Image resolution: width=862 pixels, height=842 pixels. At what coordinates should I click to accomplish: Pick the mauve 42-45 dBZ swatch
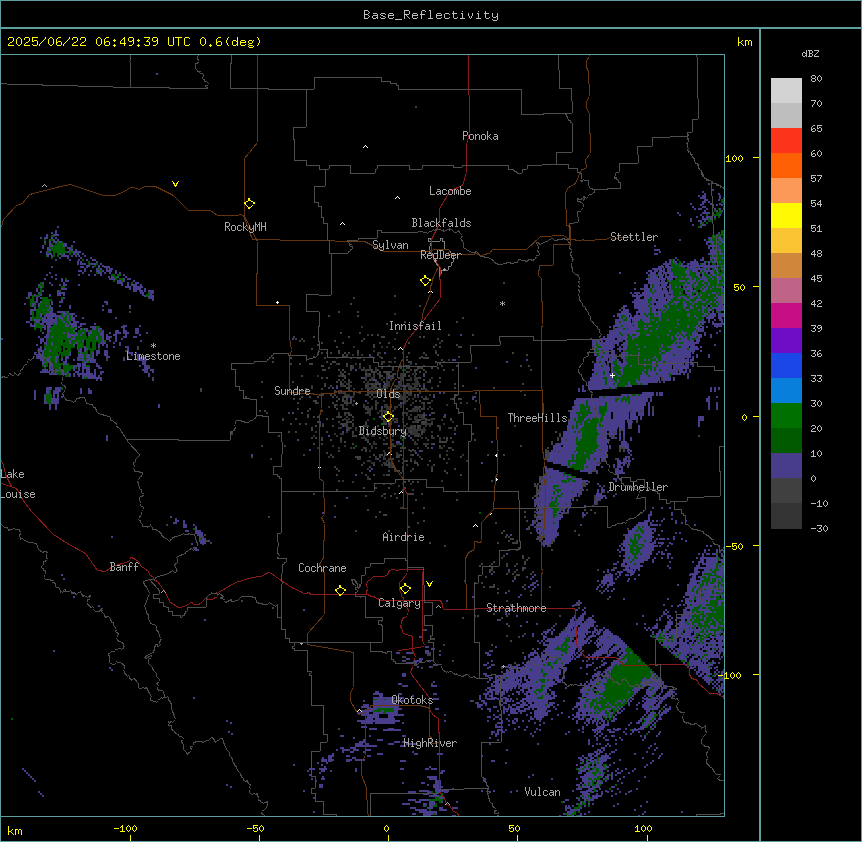tap(786, 291)
